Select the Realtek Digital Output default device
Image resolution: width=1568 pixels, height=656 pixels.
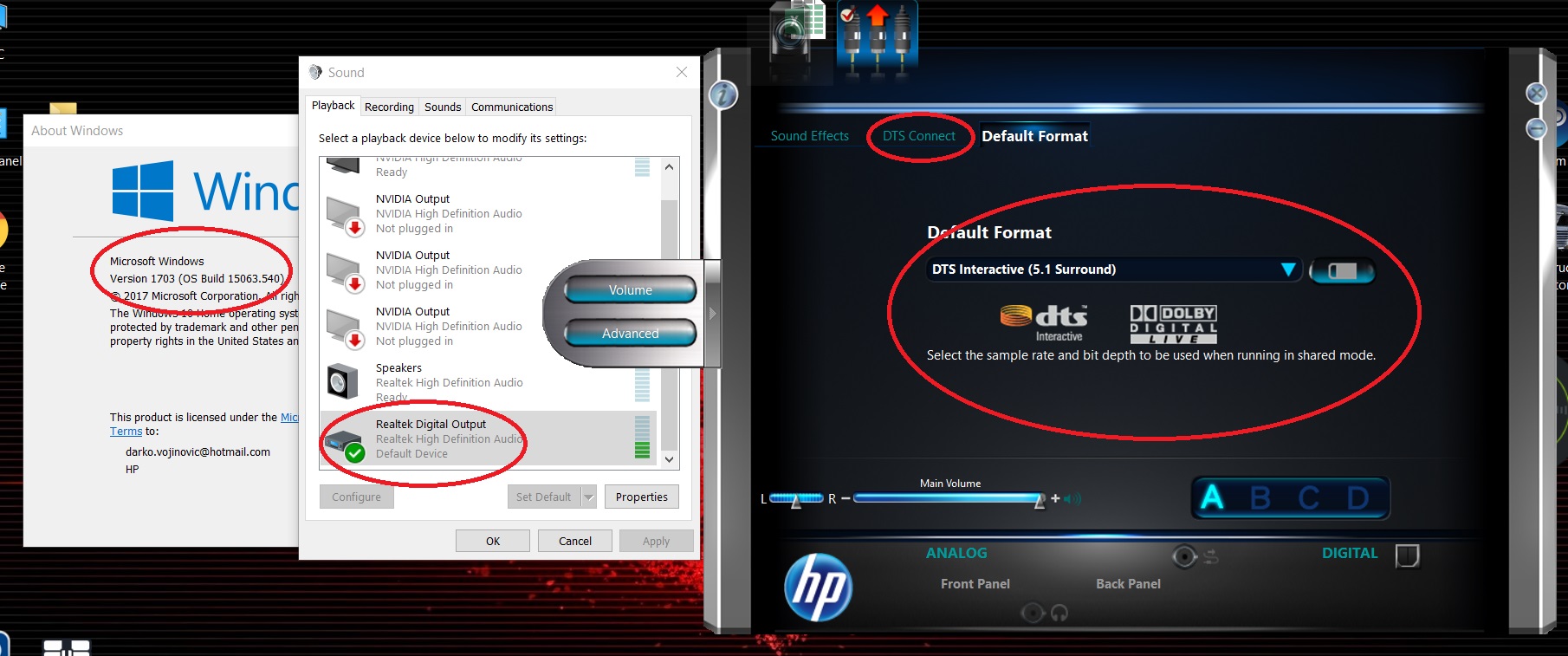coord(488,438)
